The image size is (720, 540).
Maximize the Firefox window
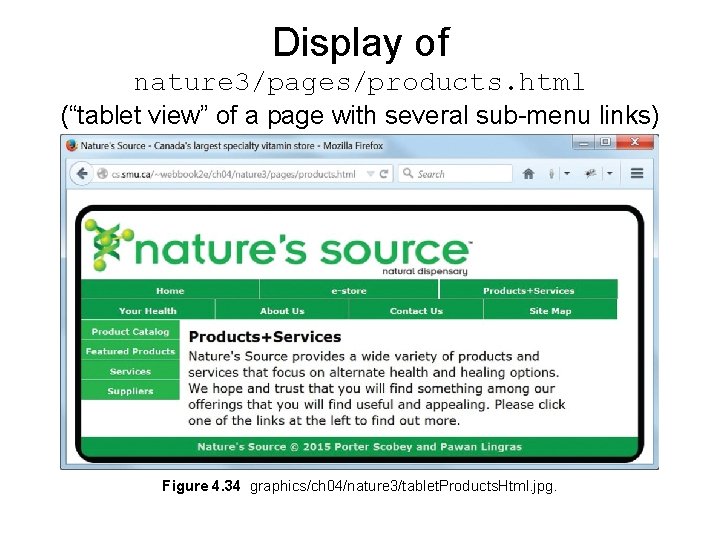[606, 142]
